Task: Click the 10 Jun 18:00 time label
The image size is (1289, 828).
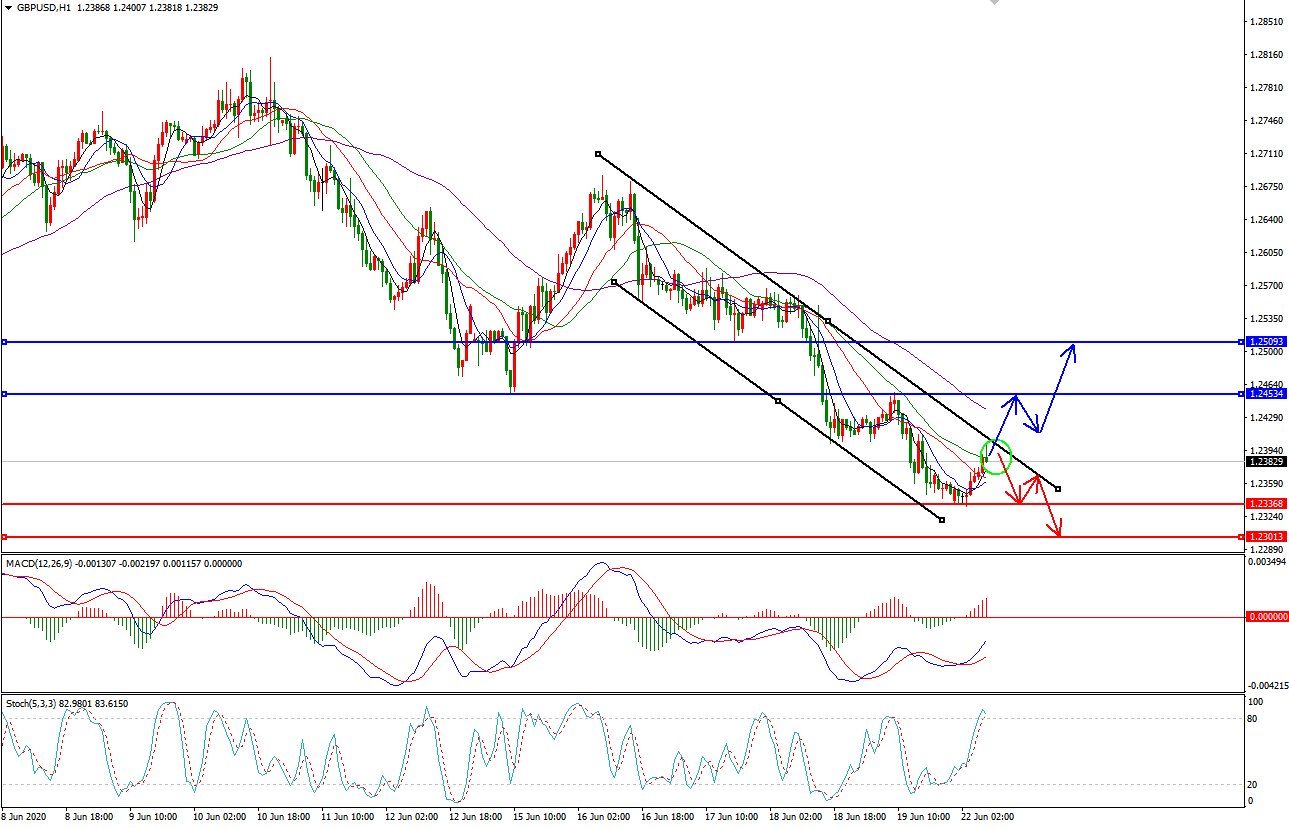Action: click(x=283, y=817)
